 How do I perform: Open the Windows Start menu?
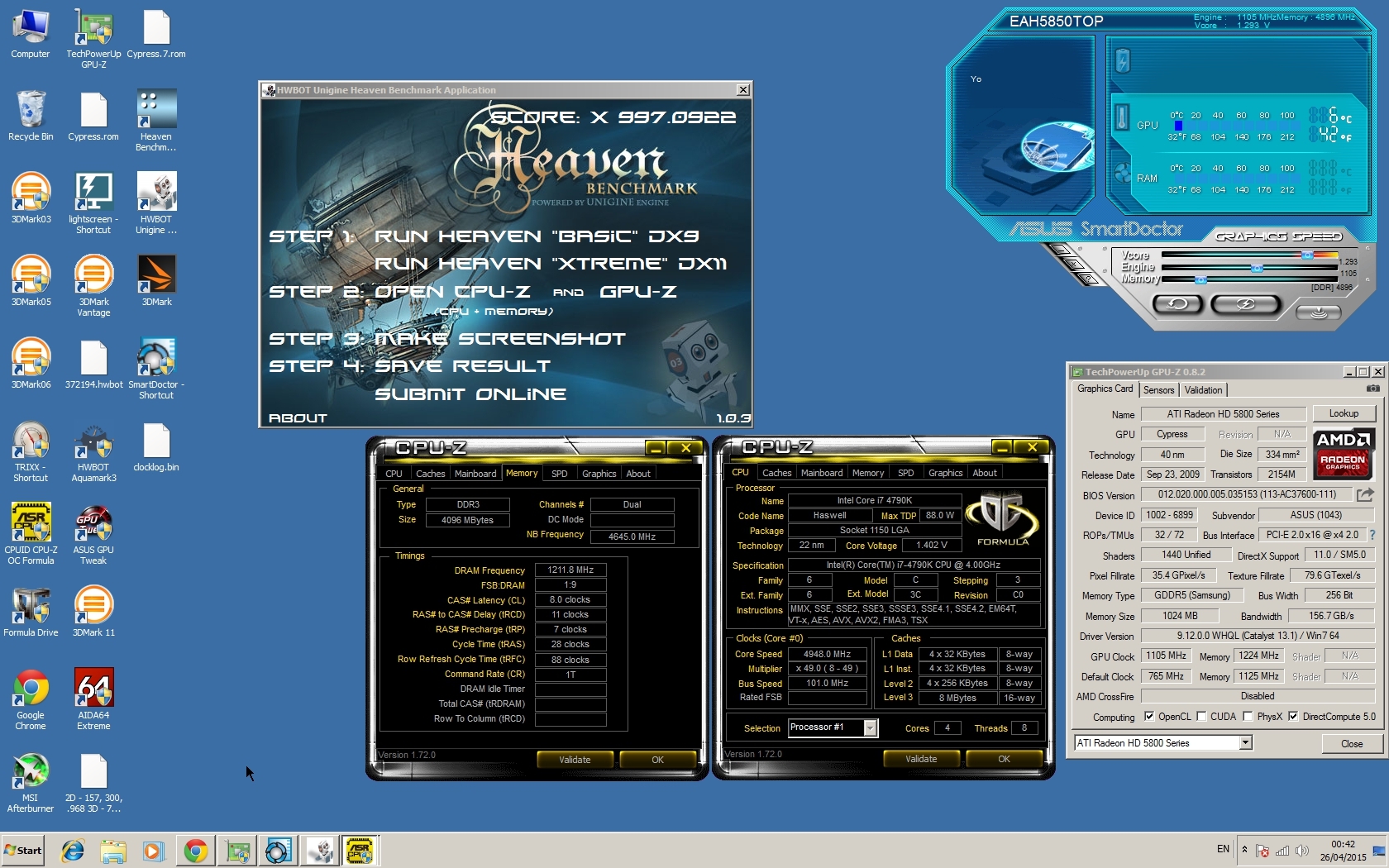[x=23, y=850]
